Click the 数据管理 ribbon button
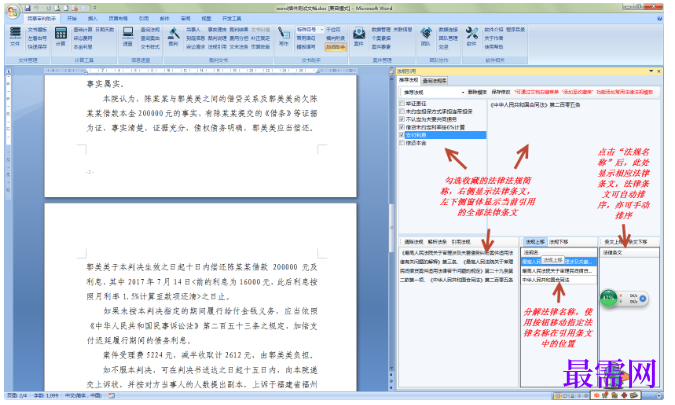This screenshot has width=675, height=405. [x=381, y=29]
